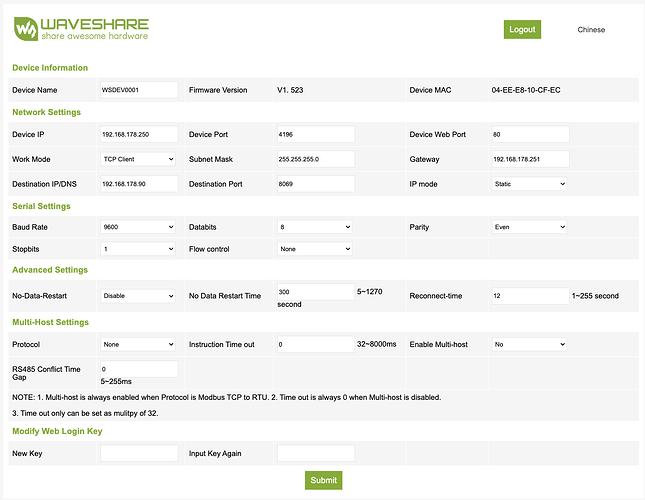The height and width of the screenshot is (500, 645).
Task: Click the Device MAC label
Action: (430, 90)
